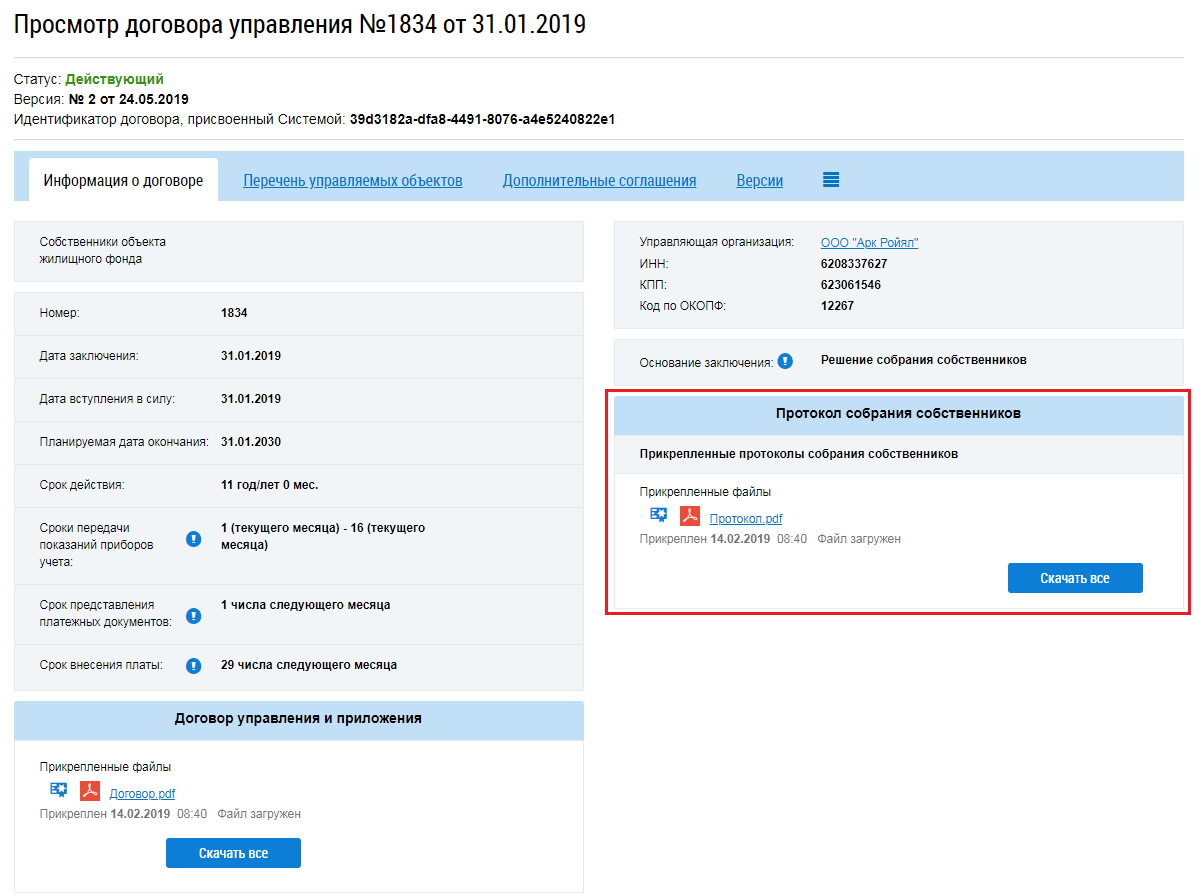Screen dimensions: 1201x896
Task: Click info icon for Сроки передачи показаний
Action: pyautogui.click(x=194, y=539)
